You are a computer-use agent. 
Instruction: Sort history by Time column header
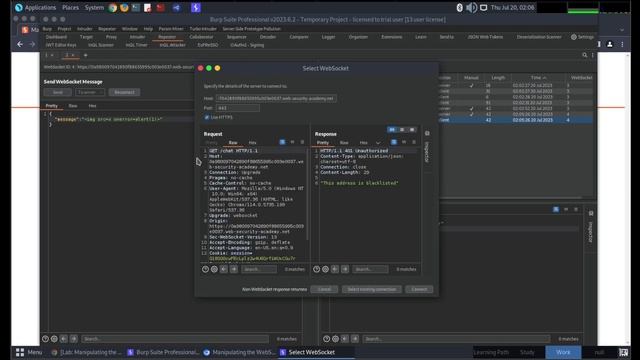click(538, 78)
